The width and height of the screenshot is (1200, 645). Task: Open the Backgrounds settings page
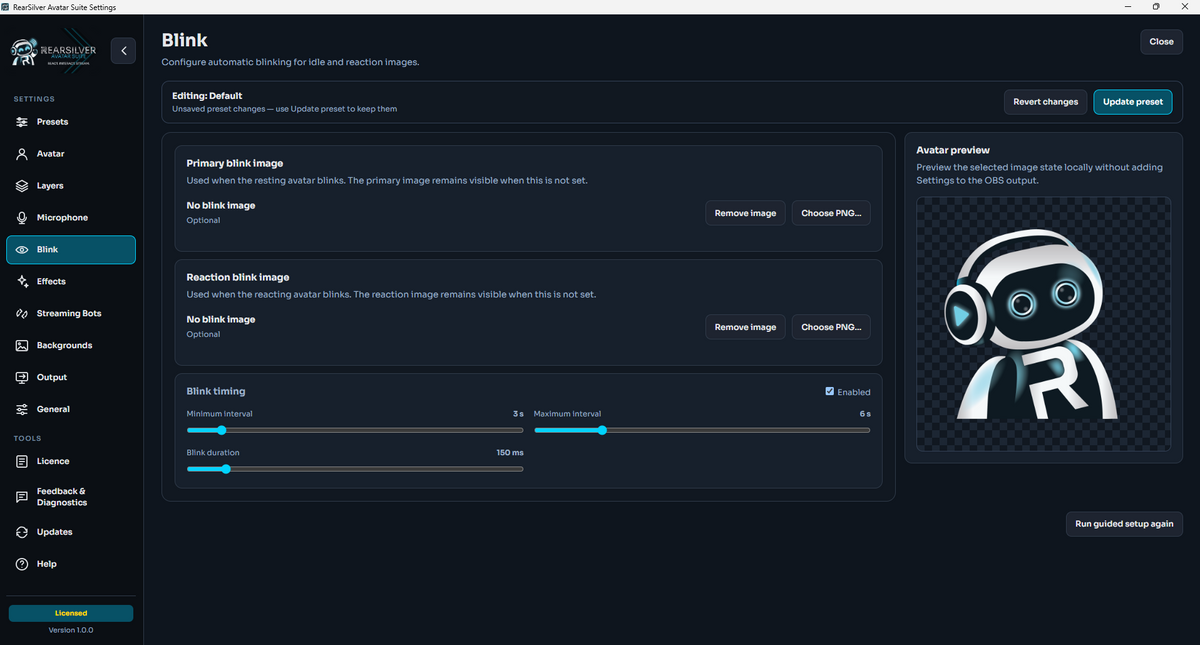[71, 346]
